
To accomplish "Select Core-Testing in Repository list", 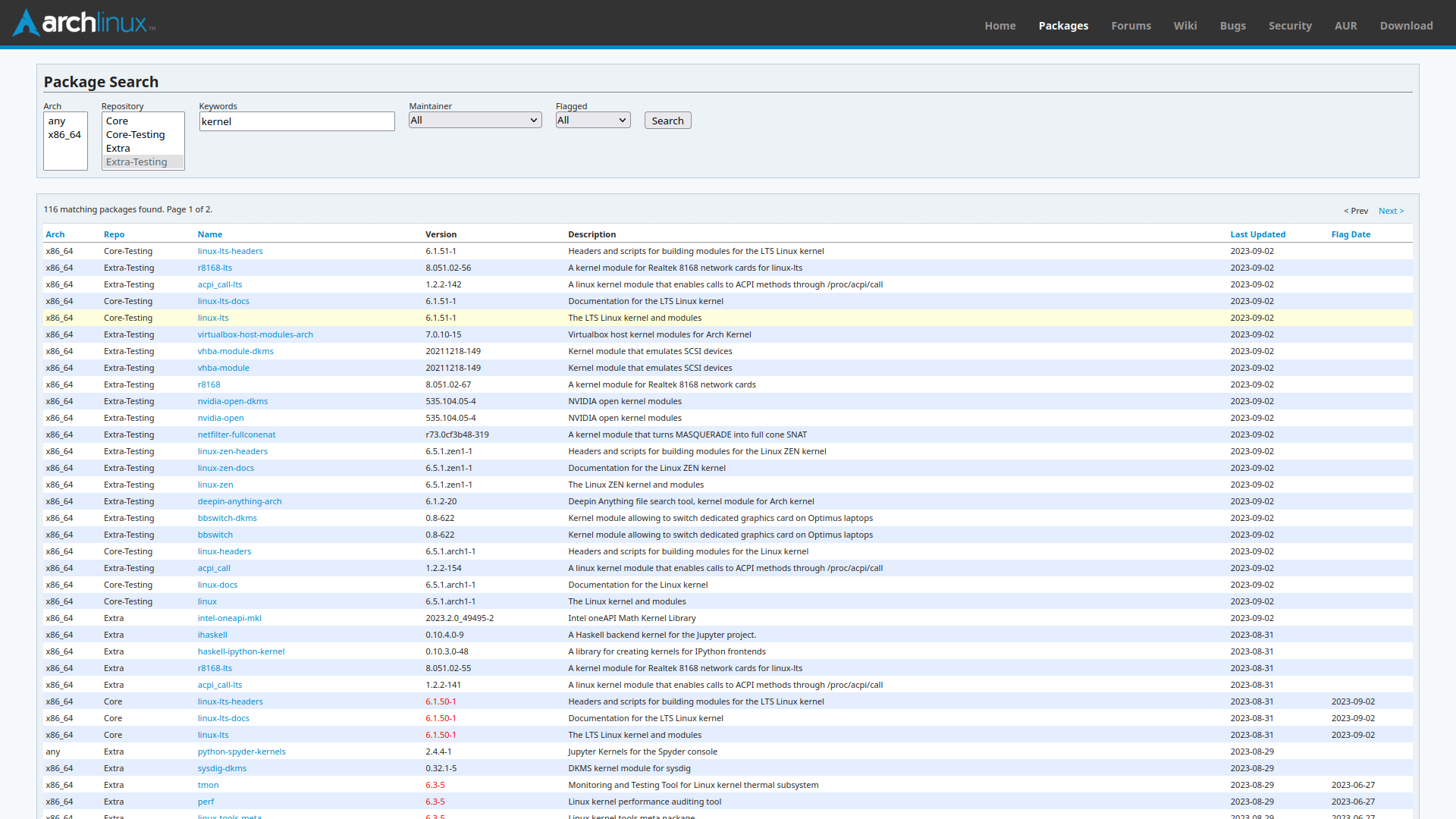I will coord(143,135).
